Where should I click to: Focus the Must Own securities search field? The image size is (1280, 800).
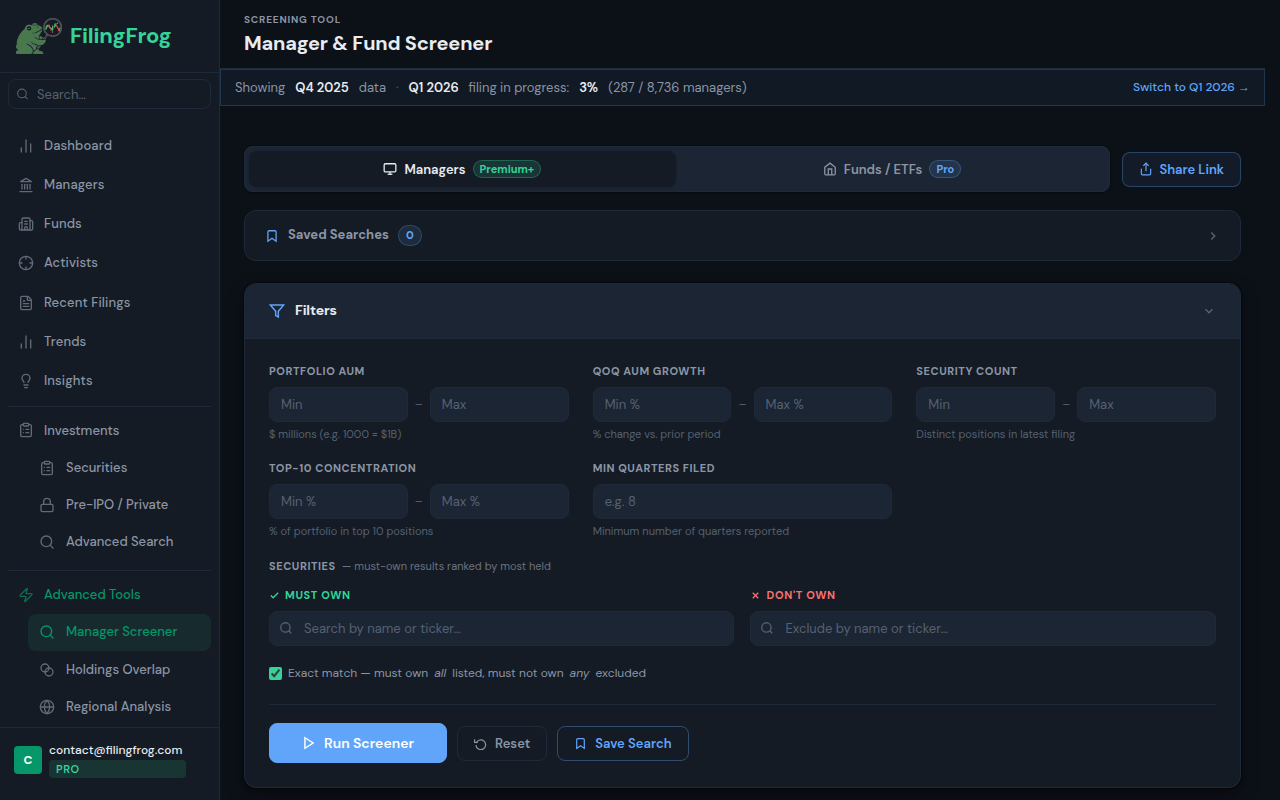500,628
